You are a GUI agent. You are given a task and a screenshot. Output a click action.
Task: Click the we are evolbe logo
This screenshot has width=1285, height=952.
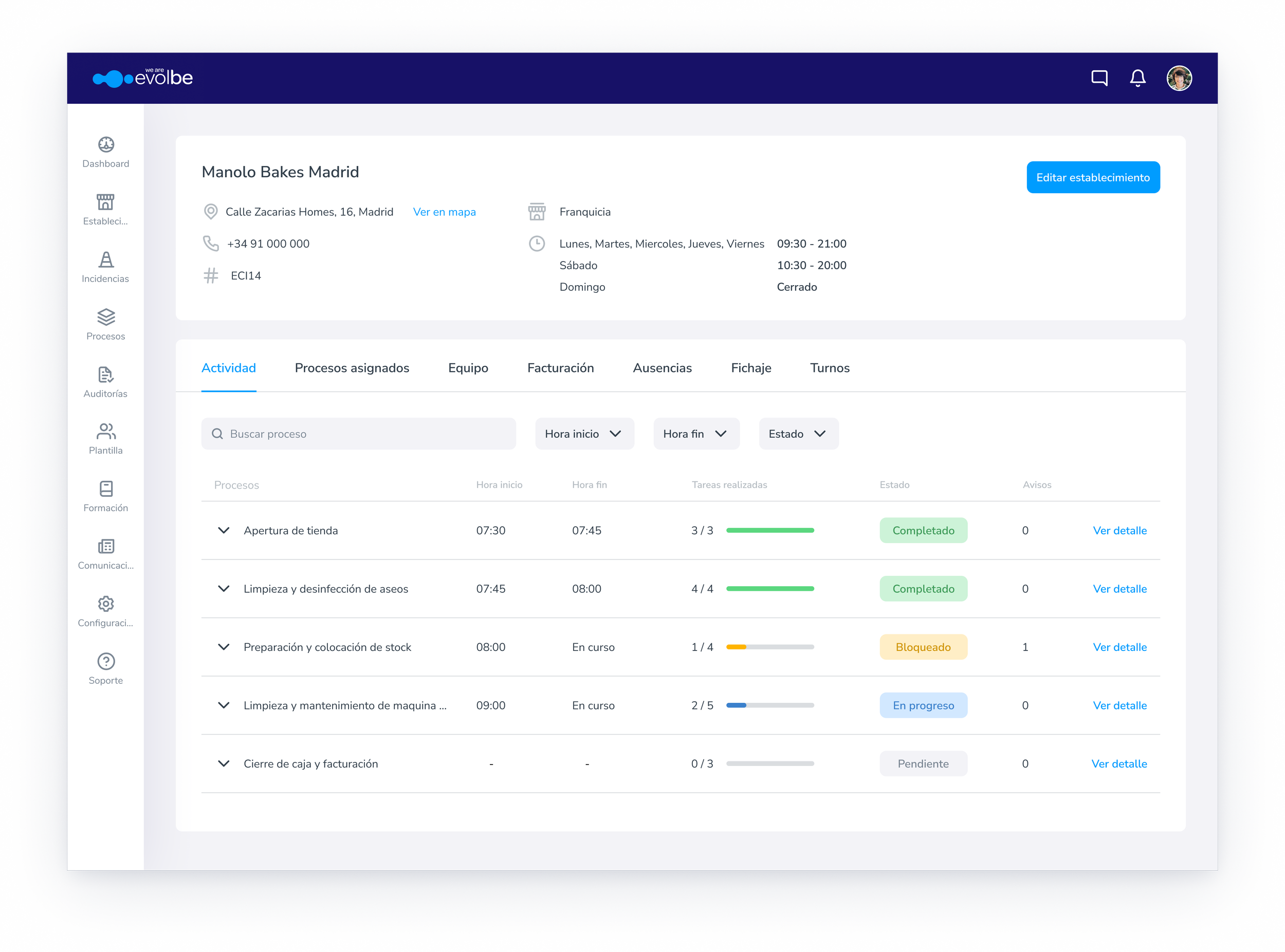[x=142, y=77]
